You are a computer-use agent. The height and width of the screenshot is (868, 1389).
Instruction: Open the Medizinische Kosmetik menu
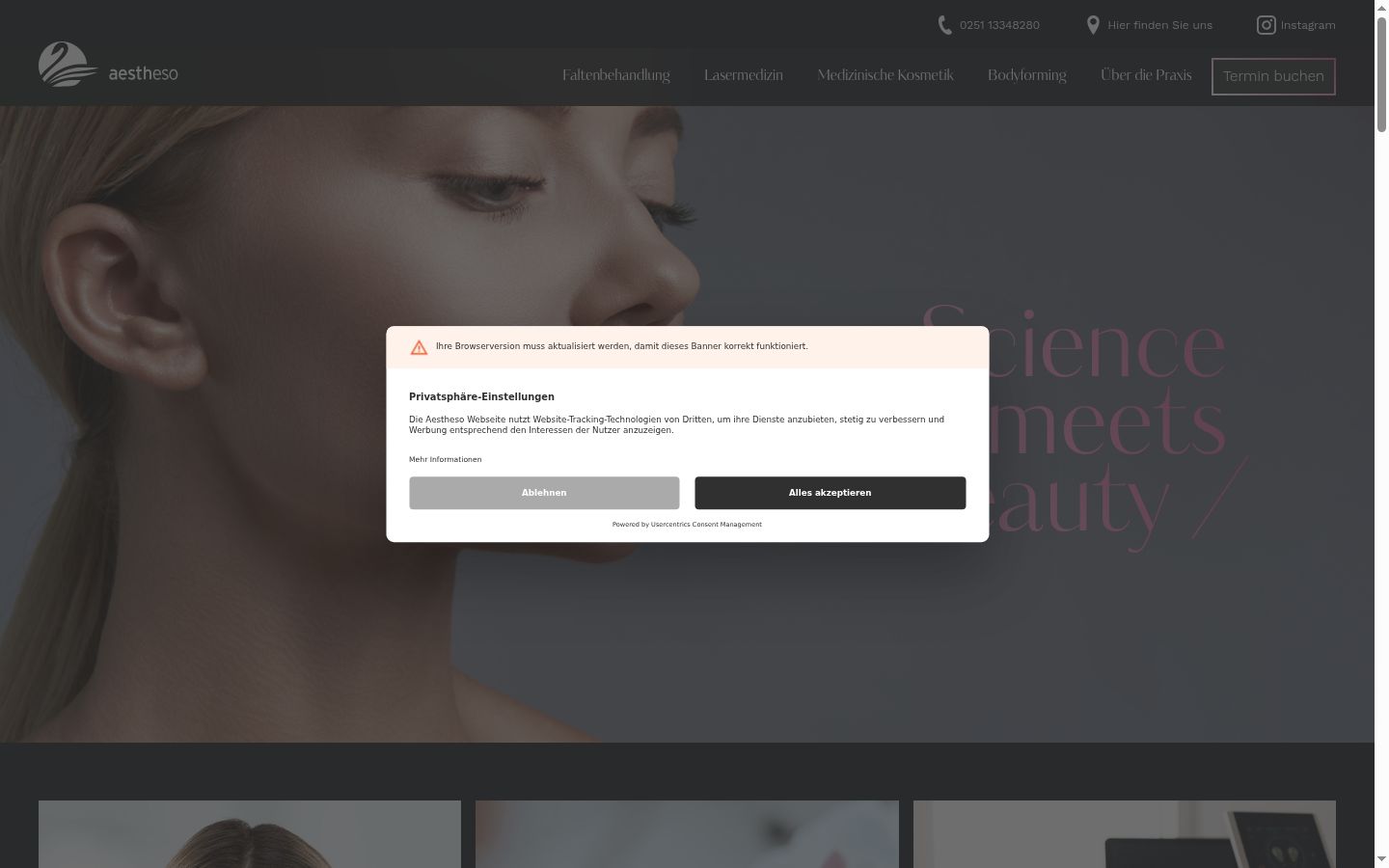pyautogui.click(x=885, y=75)
